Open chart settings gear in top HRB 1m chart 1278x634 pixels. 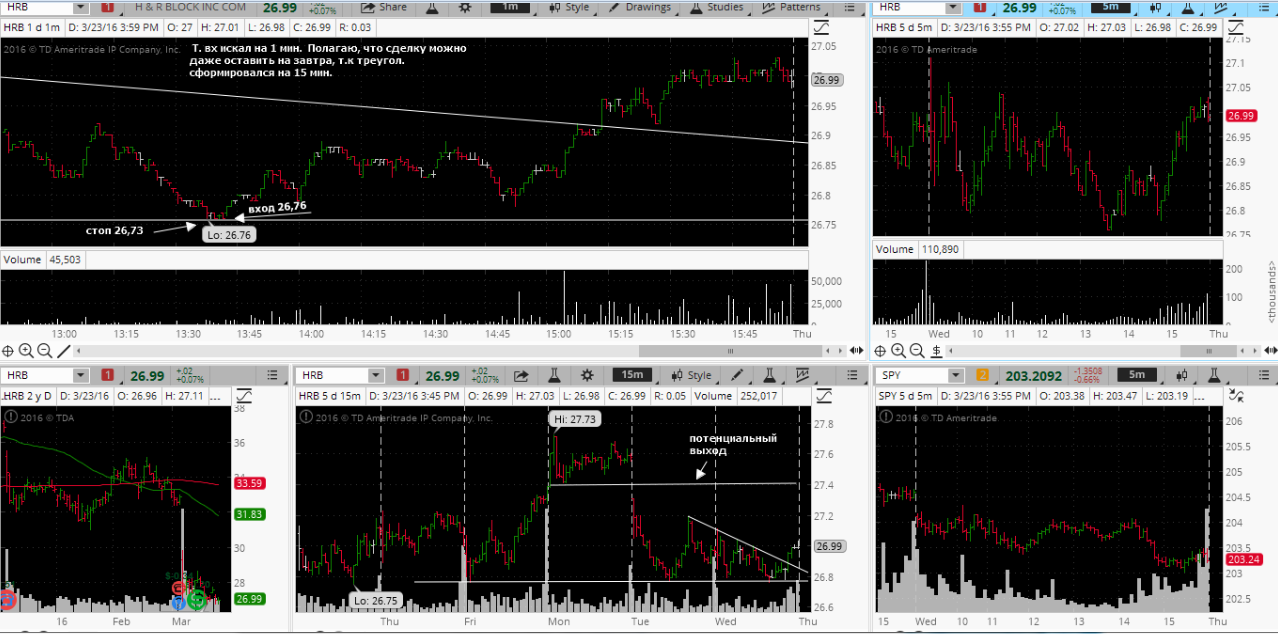click(464, 7)
